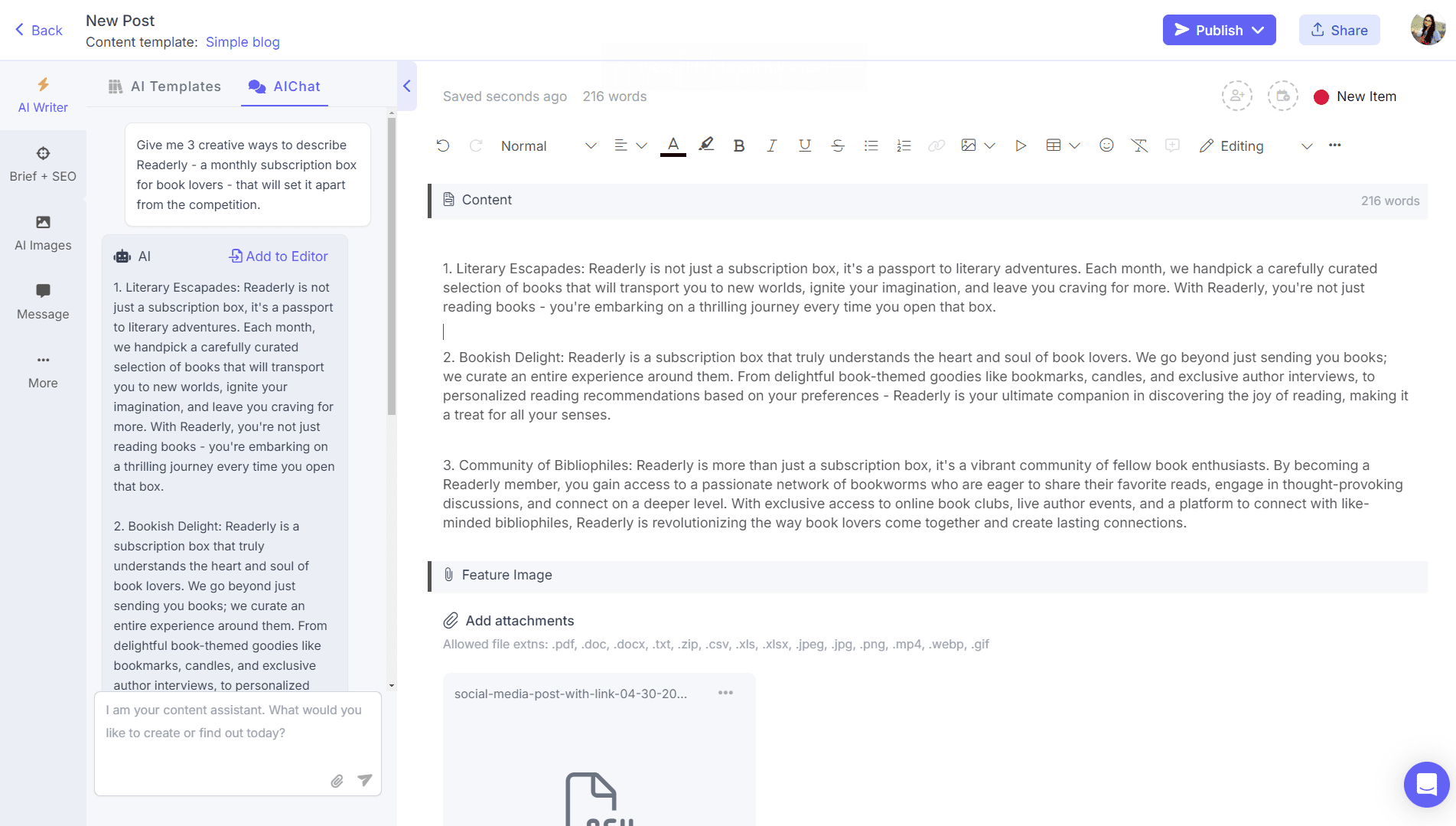Open the user profile avatar

[1428, 30]
